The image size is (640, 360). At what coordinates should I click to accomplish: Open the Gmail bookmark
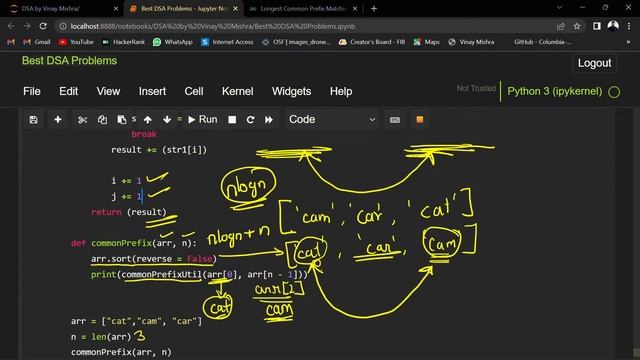point(37,42)
